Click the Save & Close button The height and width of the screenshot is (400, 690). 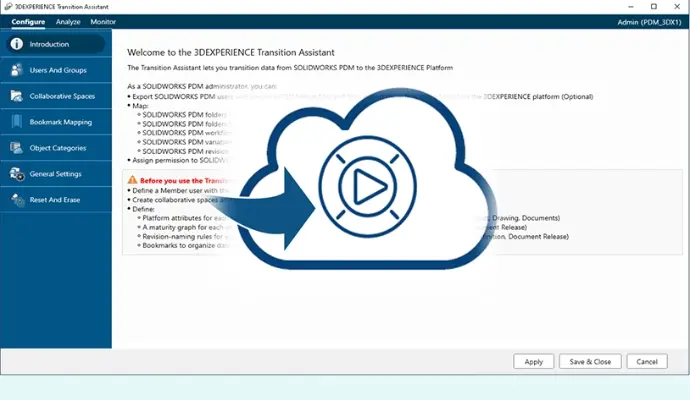pos(590,361)
